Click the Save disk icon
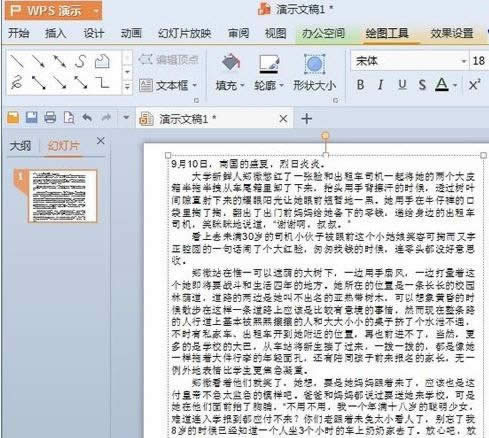Viewport: 489px width, 438px height. tap(31, 118)
